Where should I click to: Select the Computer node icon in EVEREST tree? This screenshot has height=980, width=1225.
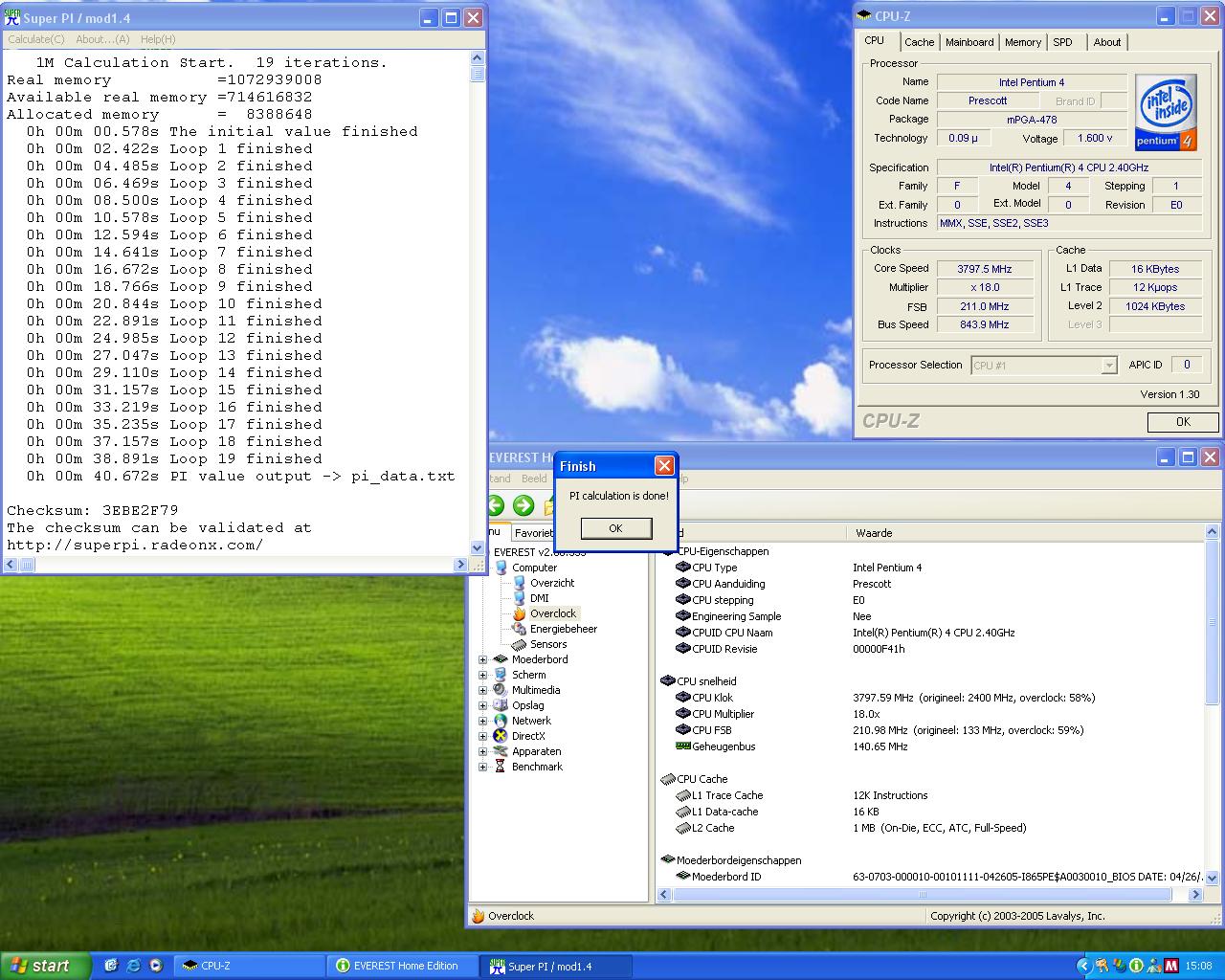[501, 568]
